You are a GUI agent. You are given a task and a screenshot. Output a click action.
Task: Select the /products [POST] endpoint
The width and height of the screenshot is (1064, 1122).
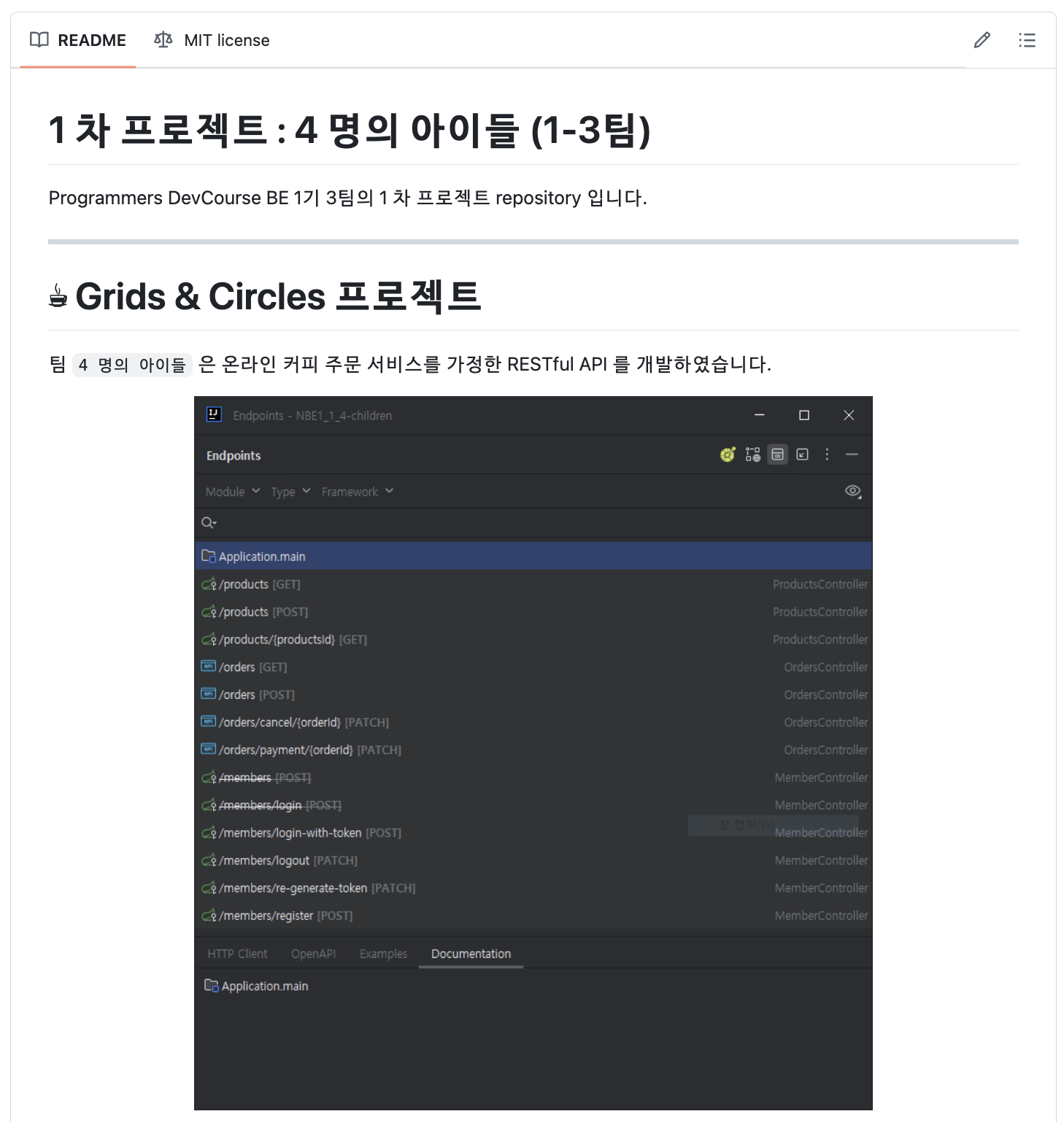(x=533, y=612)
